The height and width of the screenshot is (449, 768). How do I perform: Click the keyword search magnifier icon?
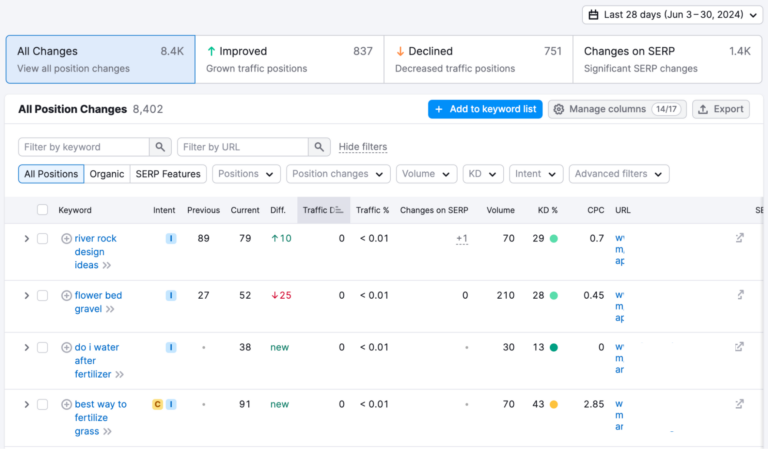click(x=160, y=147)
